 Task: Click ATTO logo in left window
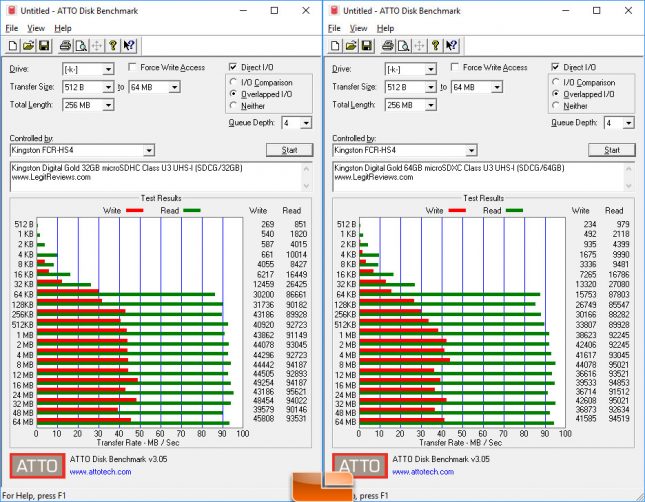(x=37, y=465)
